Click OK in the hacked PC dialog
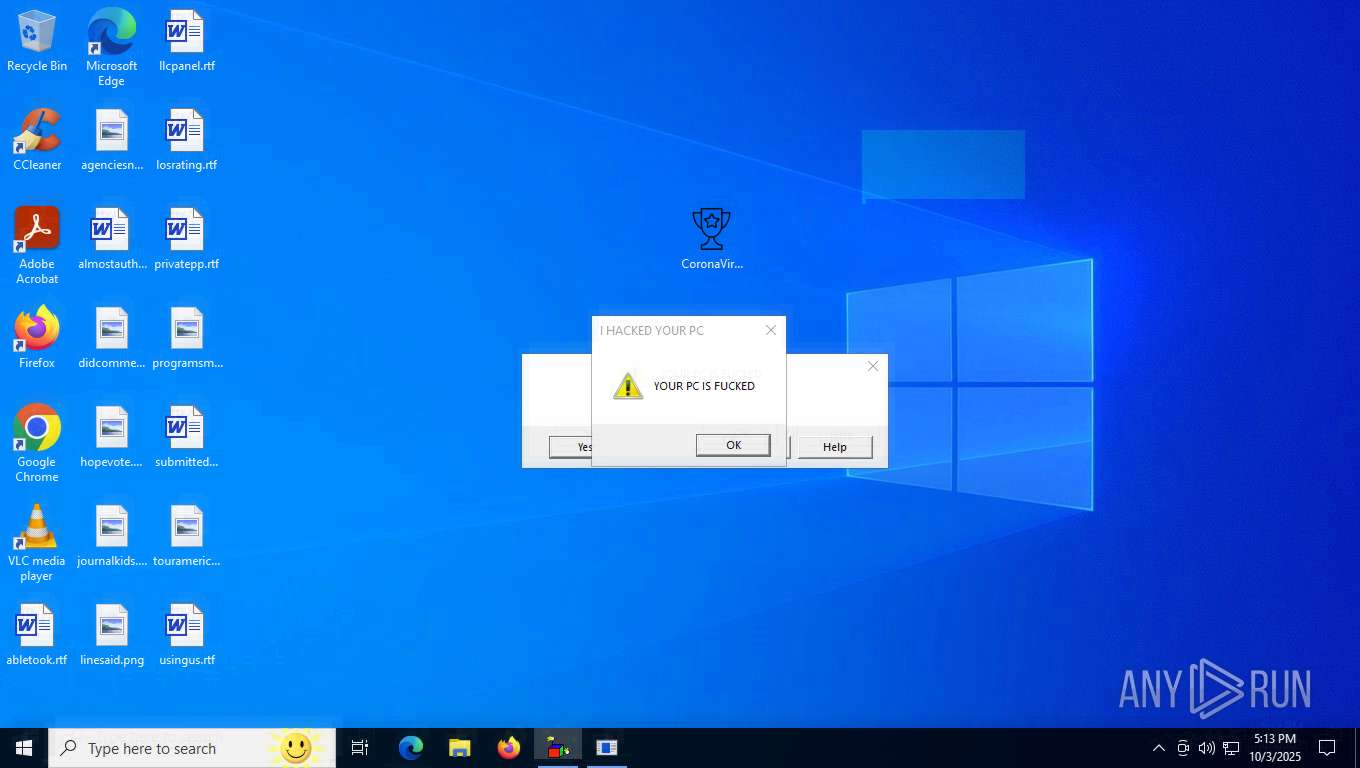Screen dimensions: 1360x768 point(733,445)
